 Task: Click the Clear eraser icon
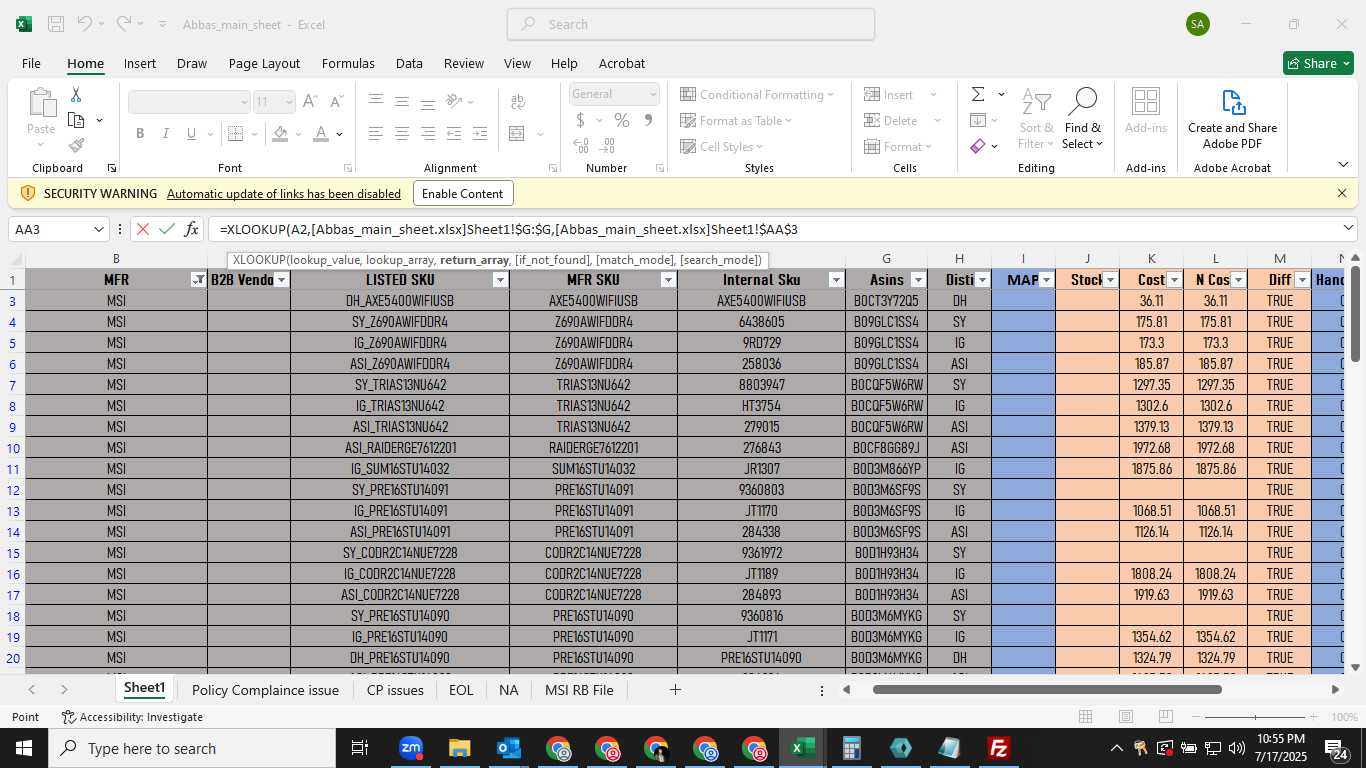[978, 146]
